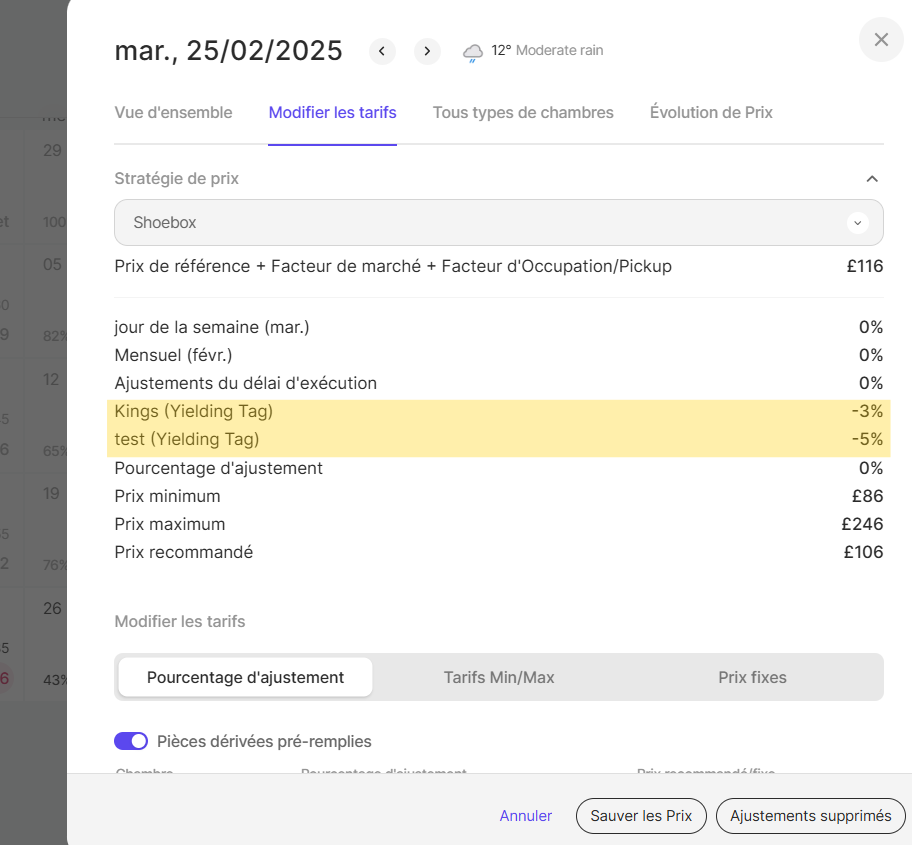Click the rain cloud weather icon

click(472, 52)
